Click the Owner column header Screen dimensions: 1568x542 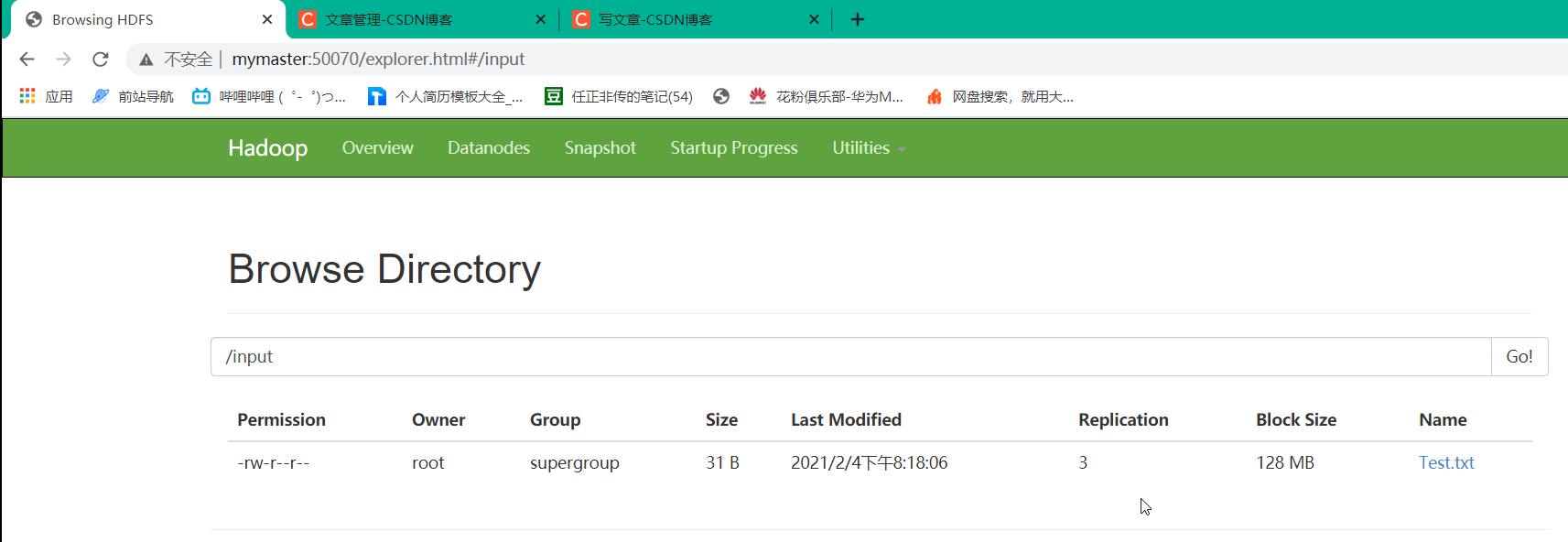tap(438, 420)
